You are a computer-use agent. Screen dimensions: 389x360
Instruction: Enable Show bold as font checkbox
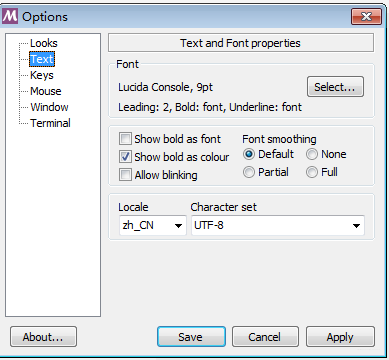125,139
